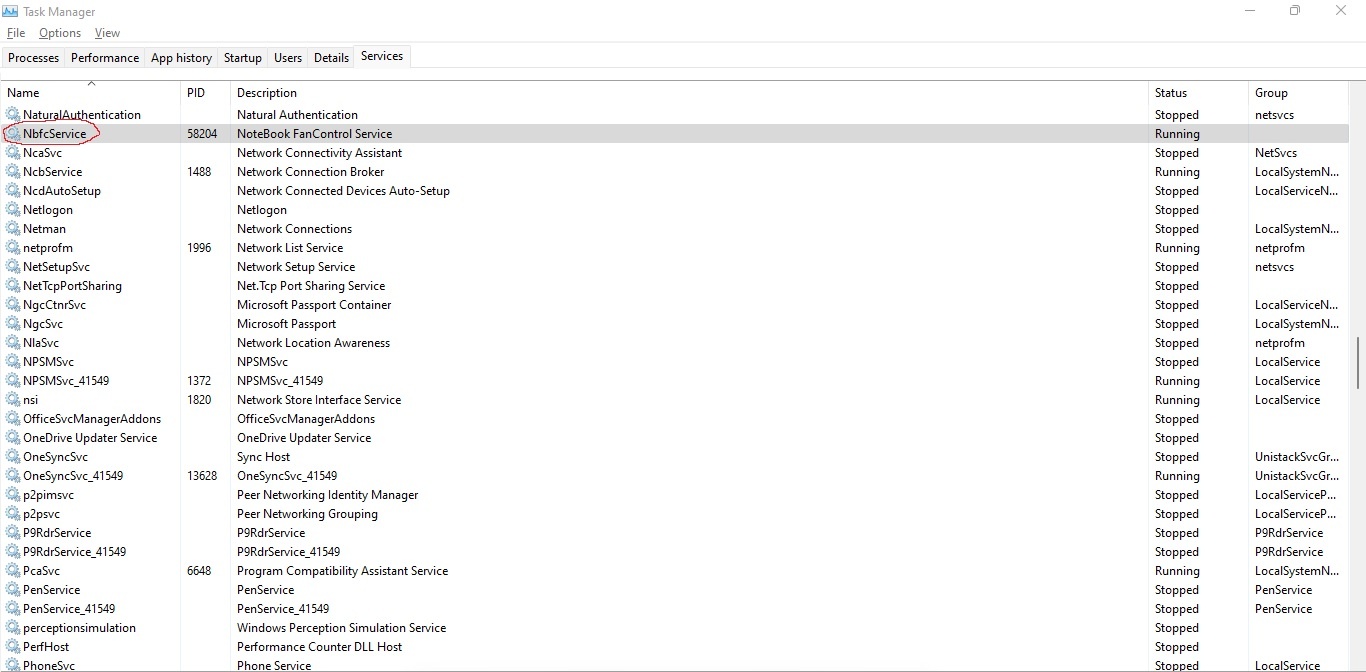Click the gear icon beside NgcSvc

(13, 323)
